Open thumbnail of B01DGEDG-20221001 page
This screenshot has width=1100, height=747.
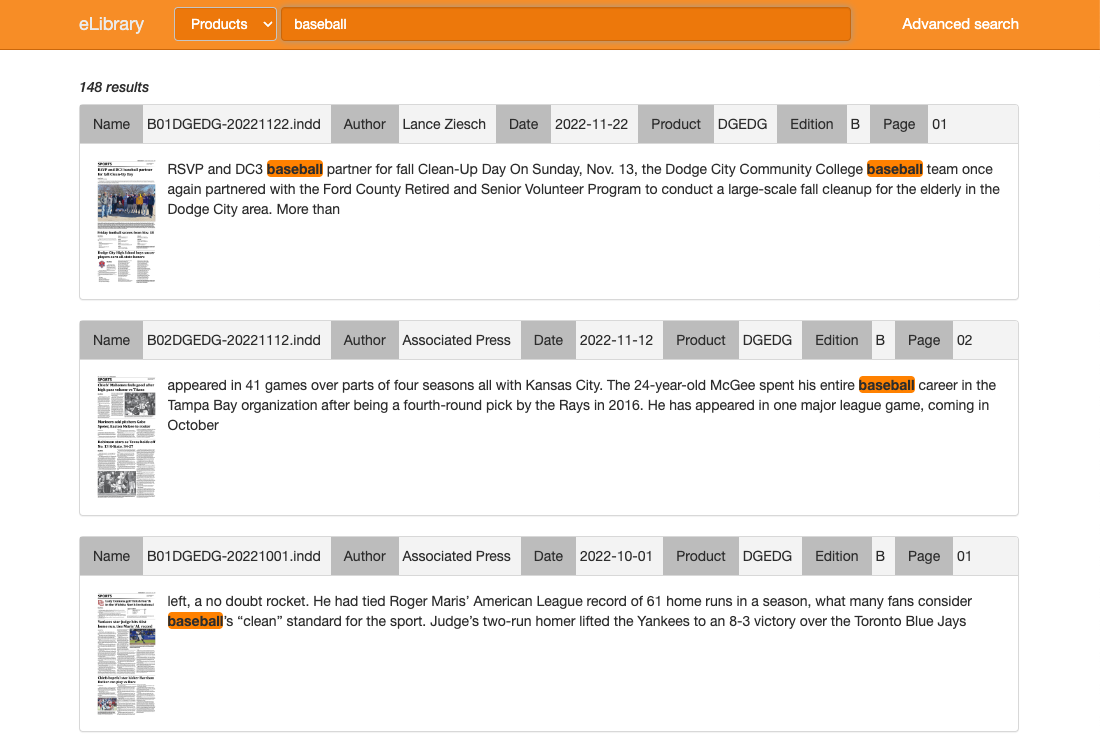pyautogui.click(x=126, y=653)
